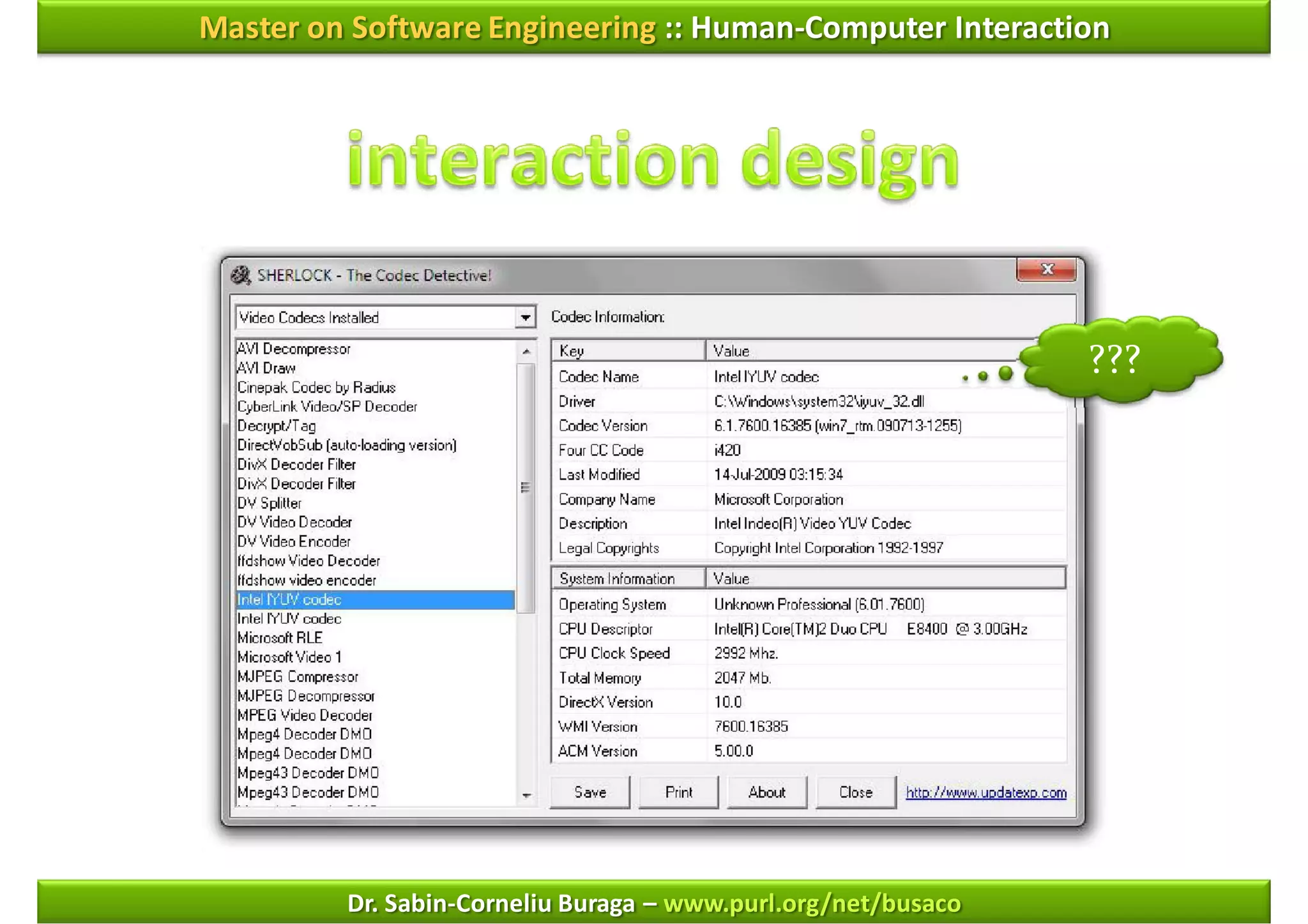Click the SHERLOCK app icon in title bar
This screenshot has width=1308, height=924.
[x=241, y=275]
